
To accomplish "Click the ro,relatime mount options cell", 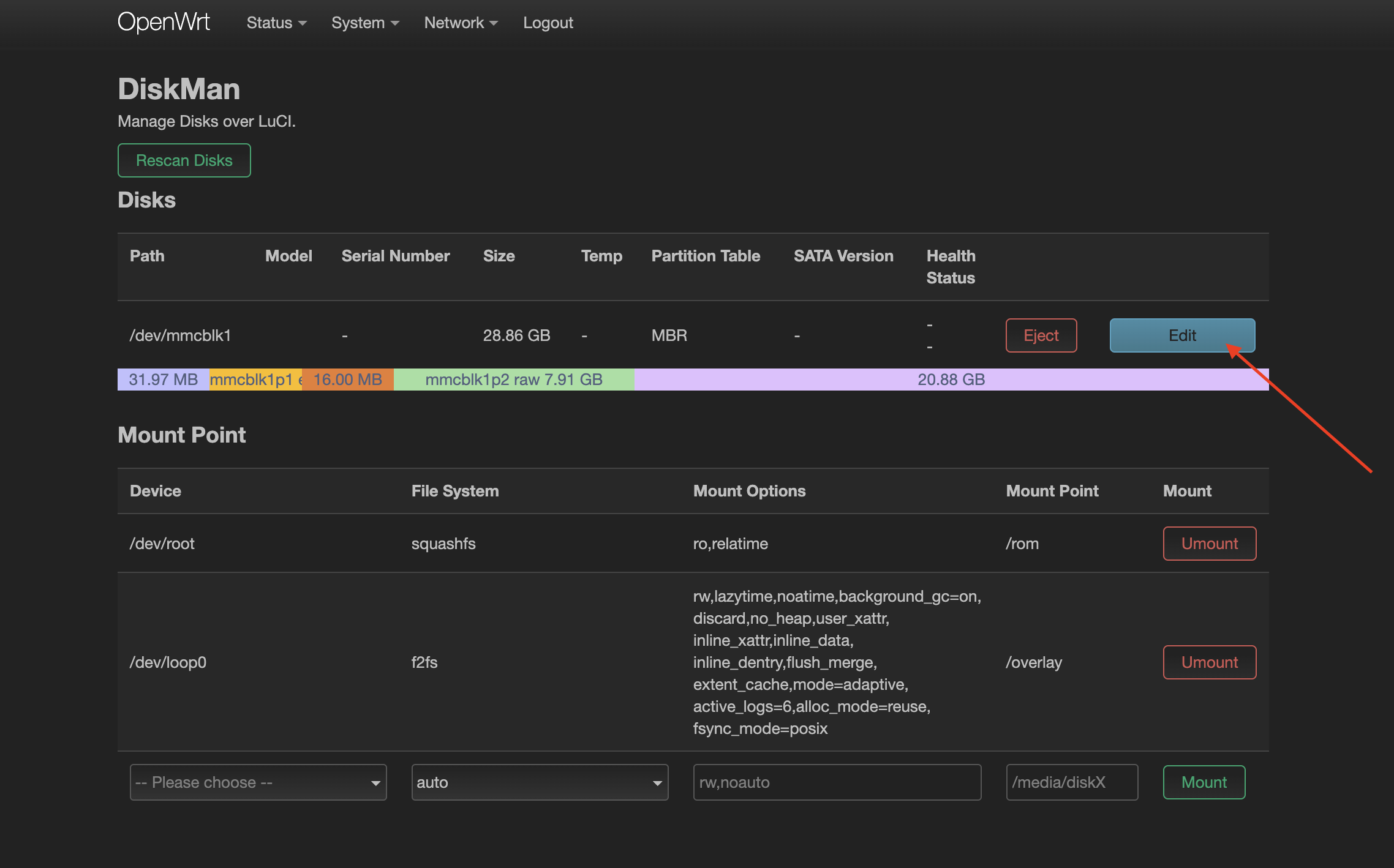I will [730, 544].
